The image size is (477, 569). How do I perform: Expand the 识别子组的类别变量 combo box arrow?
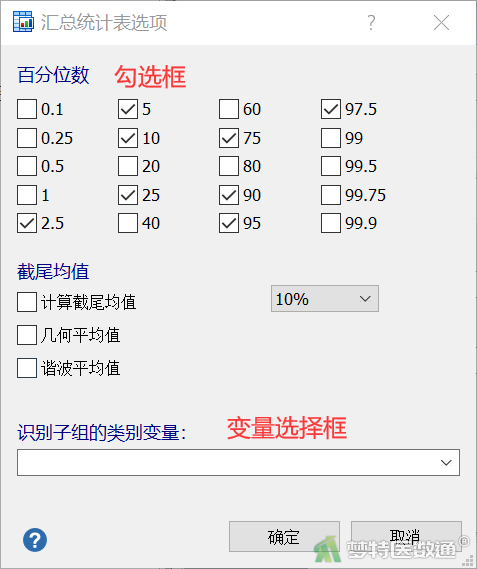pos(446,463)
